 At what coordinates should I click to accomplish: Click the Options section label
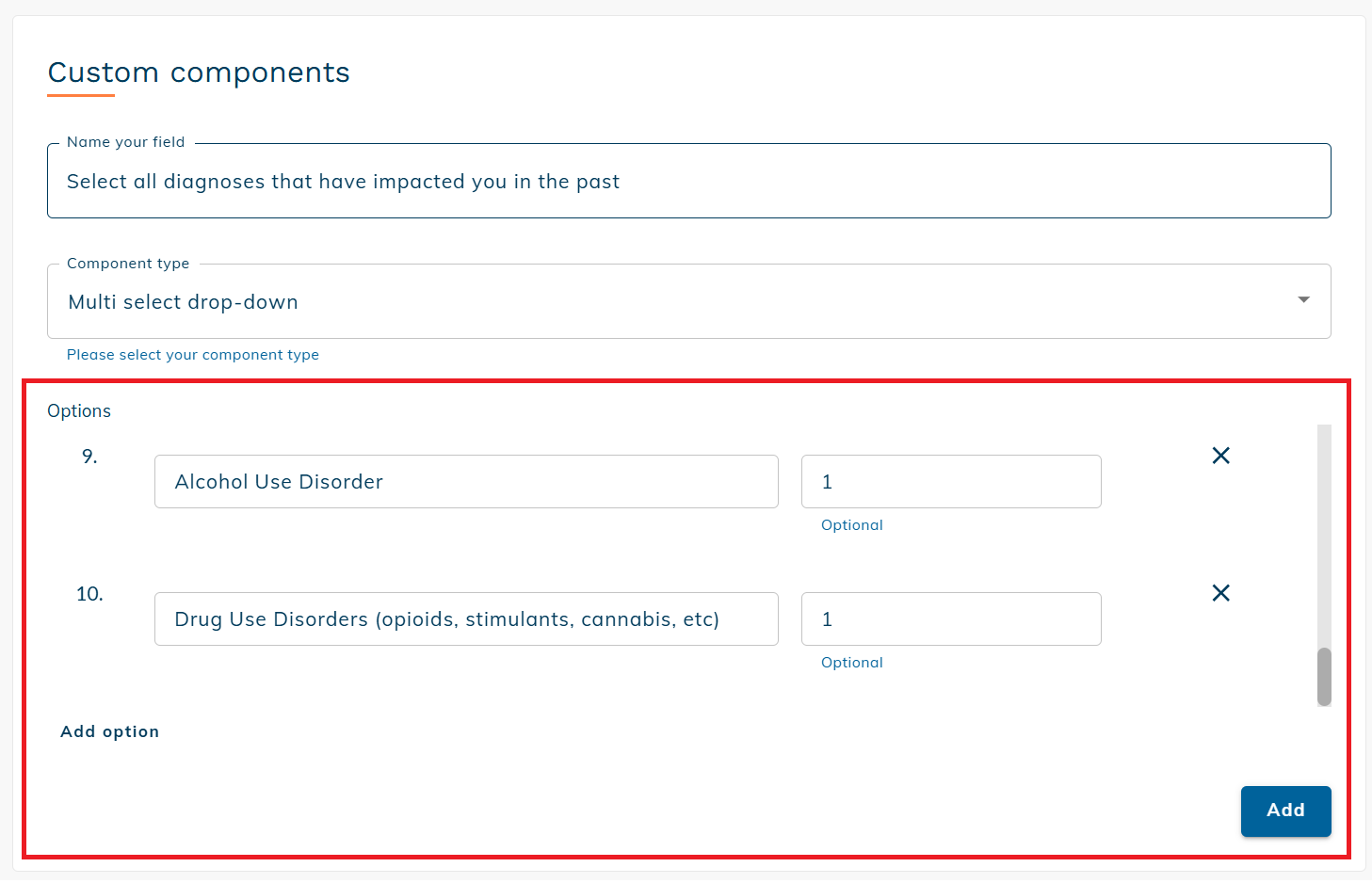tap(79, 411)
